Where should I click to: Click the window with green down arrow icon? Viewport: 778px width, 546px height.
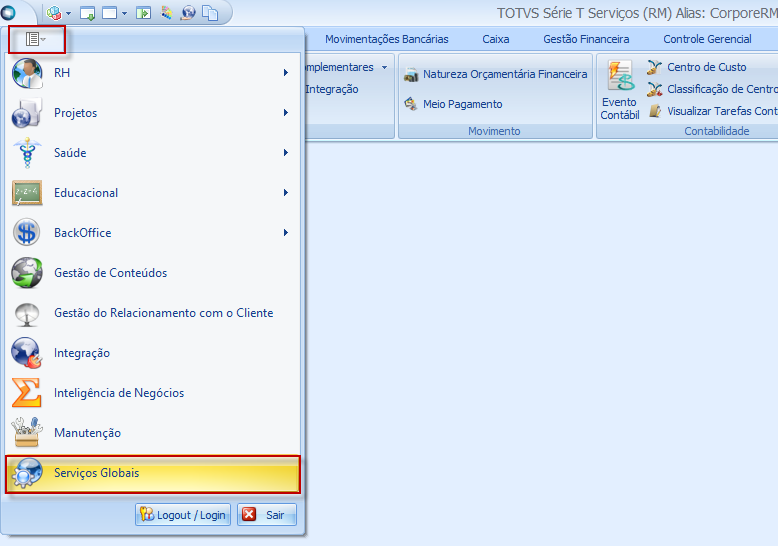(87, 13)
